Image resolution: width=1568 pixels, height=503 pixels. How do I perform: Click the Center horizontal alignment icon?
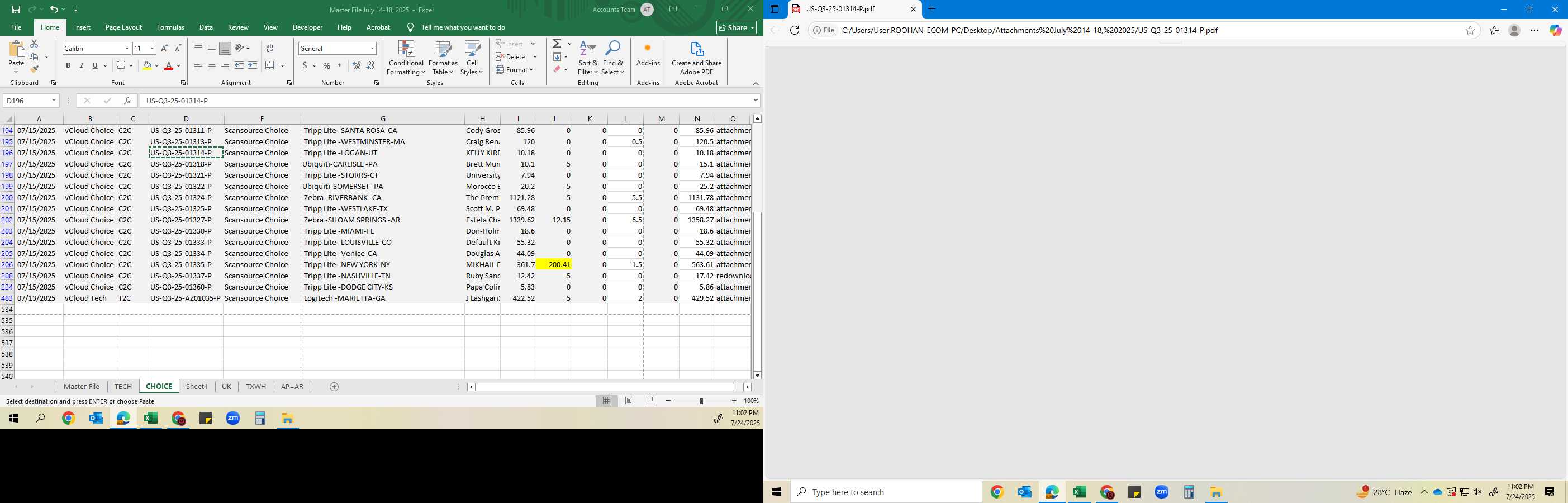211,65
